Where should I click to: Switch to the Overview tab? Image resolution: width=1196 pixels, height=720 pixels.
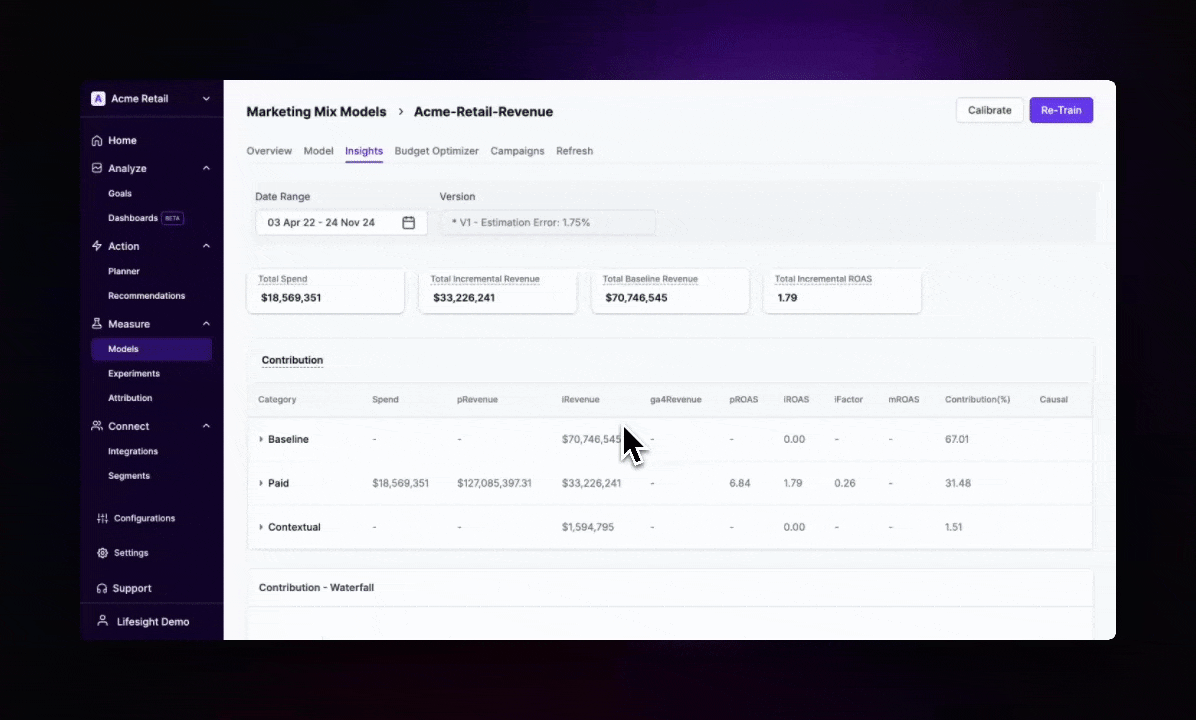269,151
